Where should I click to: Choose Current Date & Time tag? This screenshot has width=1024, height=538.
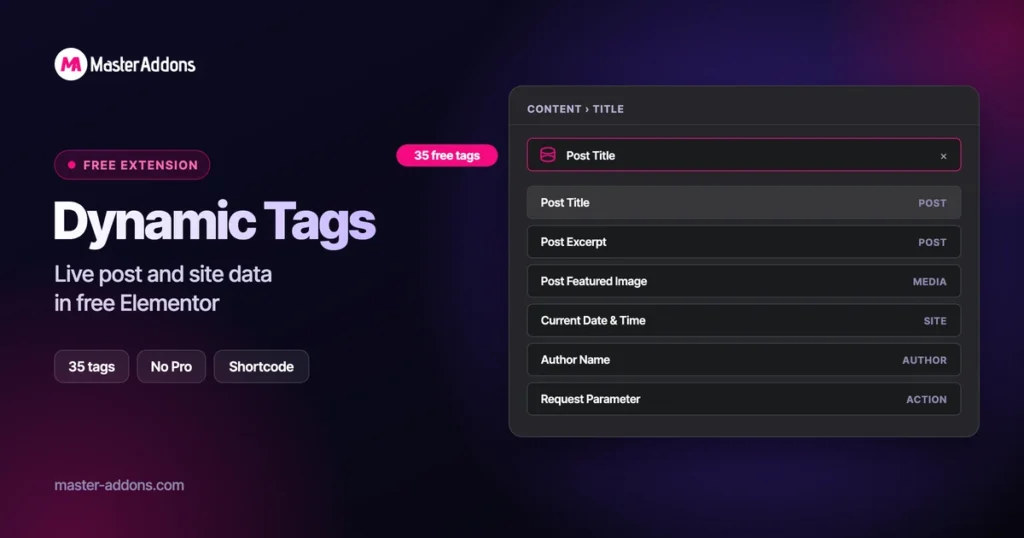(x=744, y=320)
